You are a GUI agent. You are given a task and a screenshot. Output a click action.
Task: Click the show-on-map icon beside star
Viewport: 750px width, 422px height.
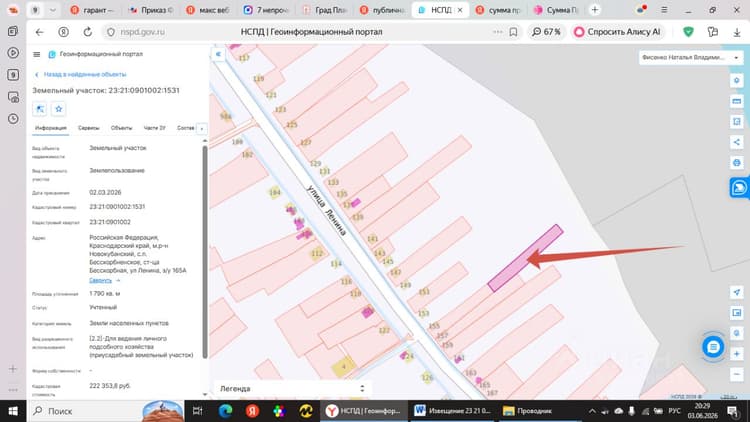pyautogui.click(x=40, y=109)
